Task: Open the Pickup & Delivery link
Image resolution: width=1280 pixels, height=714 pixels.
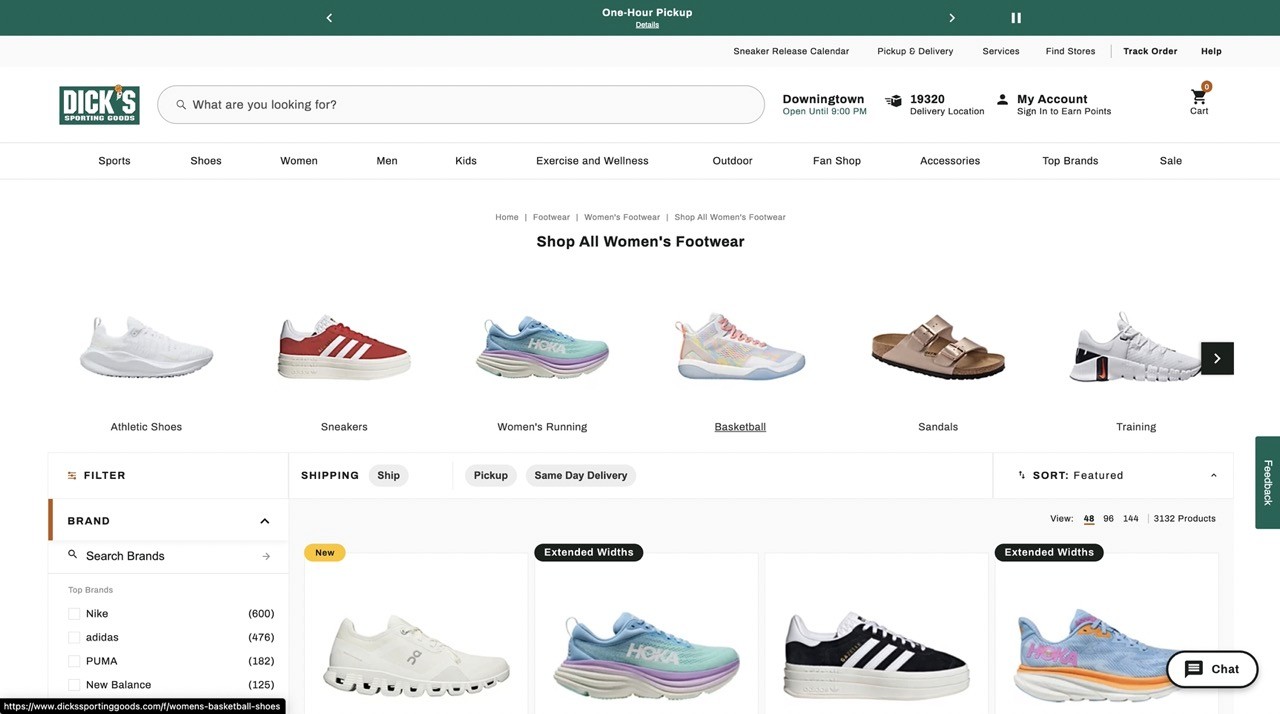Action: (915, 51)
